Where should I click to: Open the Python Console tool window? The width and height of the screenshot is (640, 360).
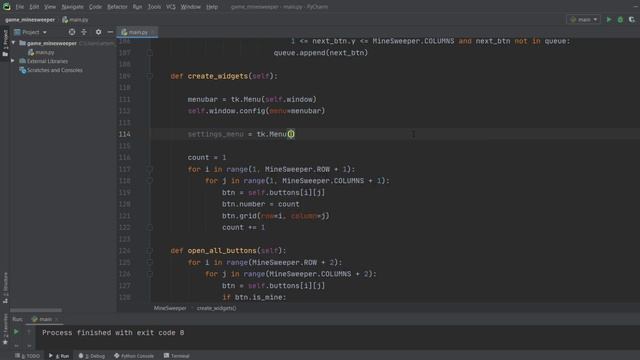pyautogui.click(x=134, y=356)
